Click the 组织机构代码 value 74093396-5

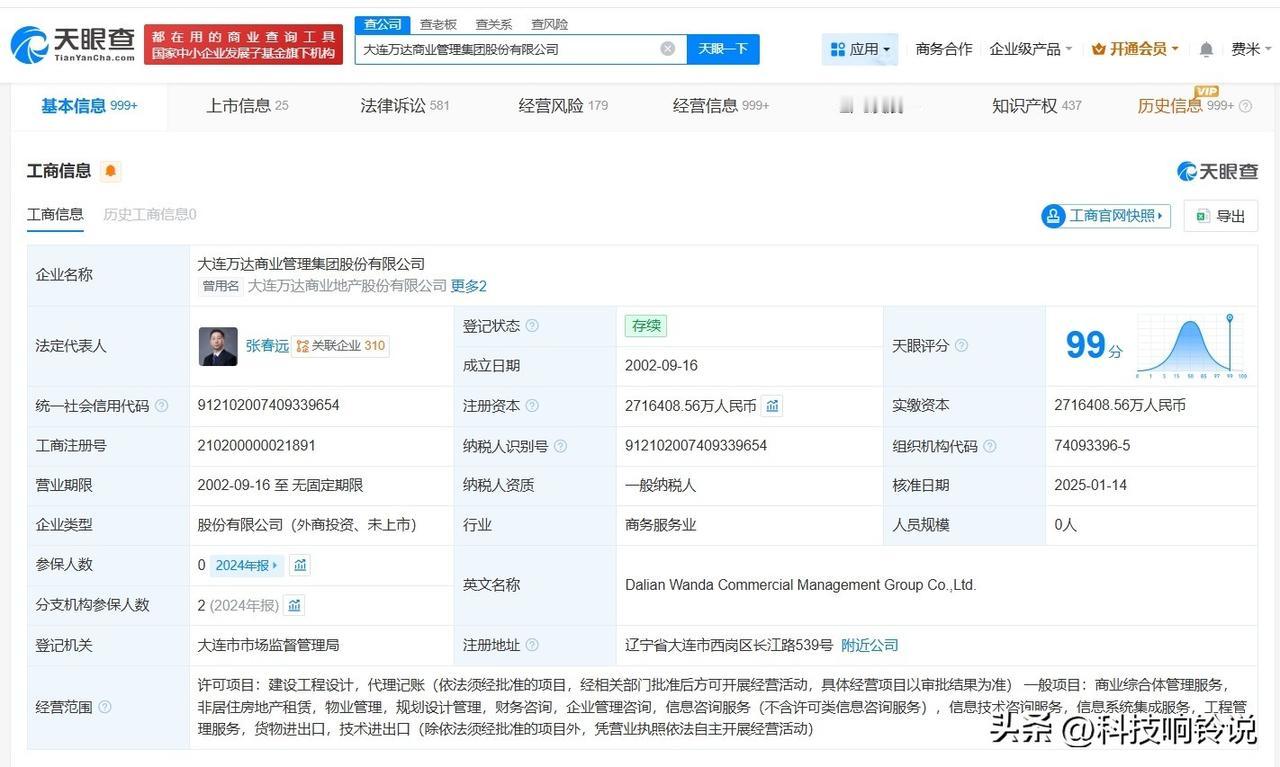tap(1092, 445)
